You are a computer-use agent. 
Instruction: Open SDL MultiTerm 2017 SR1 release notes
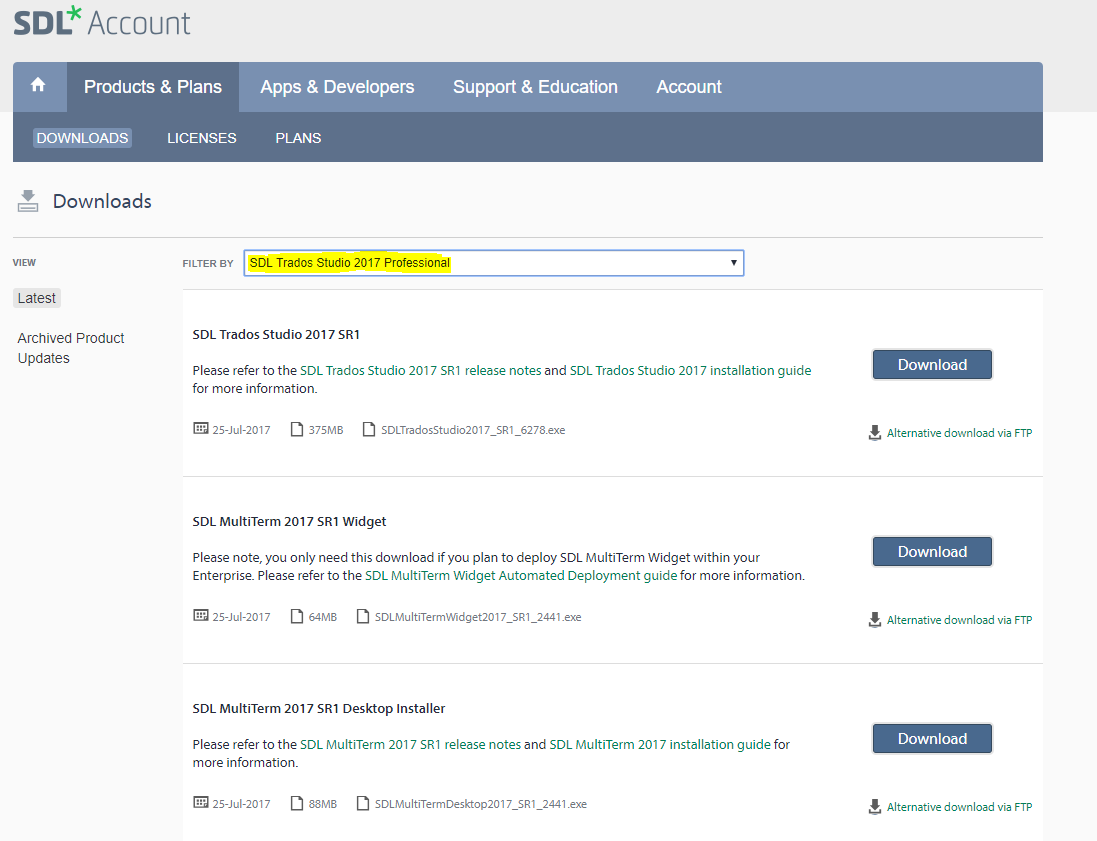(x=411, y=744)
